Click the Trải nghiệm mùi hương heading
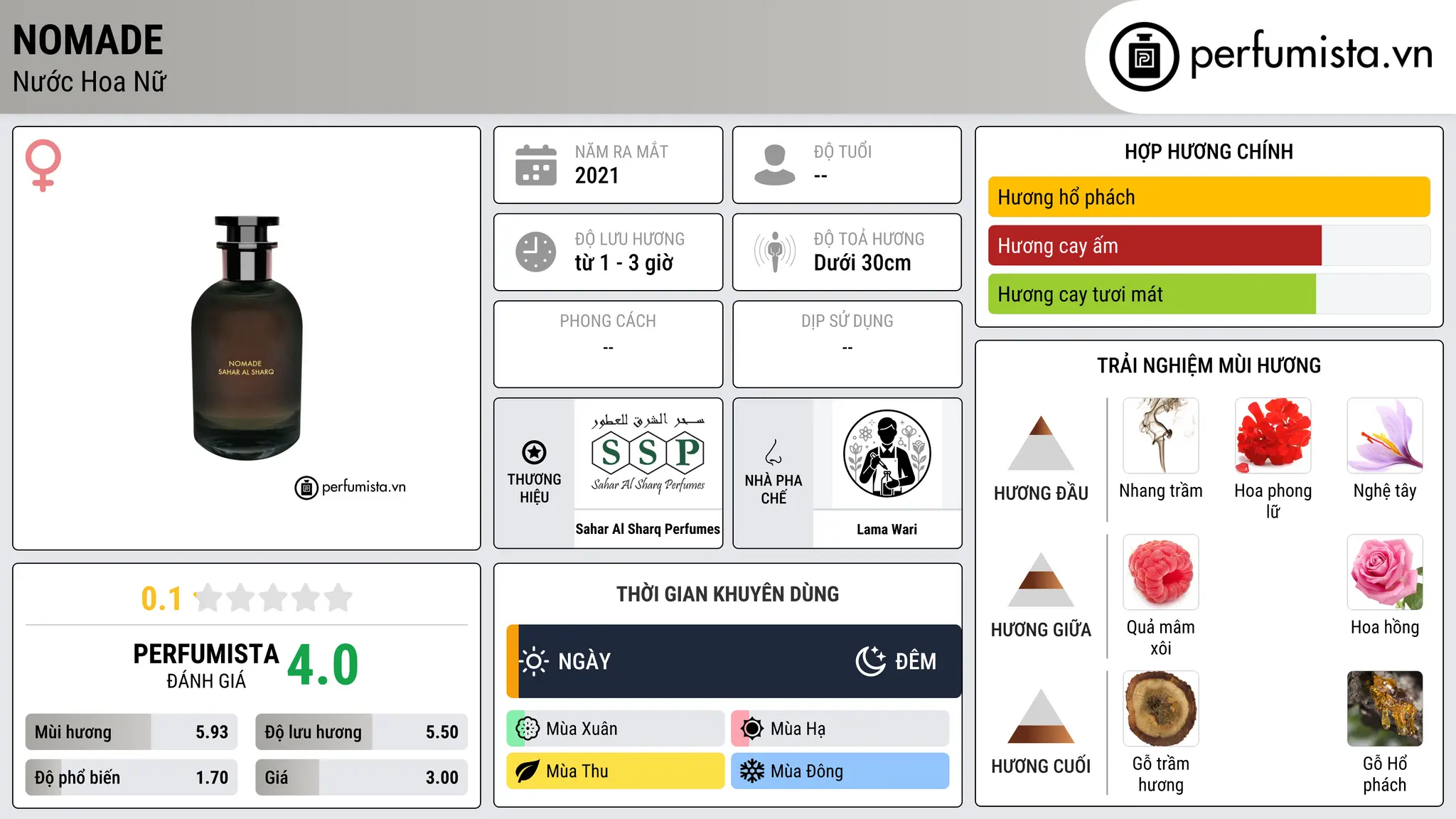Image resolution: width=1456 pixels, height=819 pixels. 1209,365
